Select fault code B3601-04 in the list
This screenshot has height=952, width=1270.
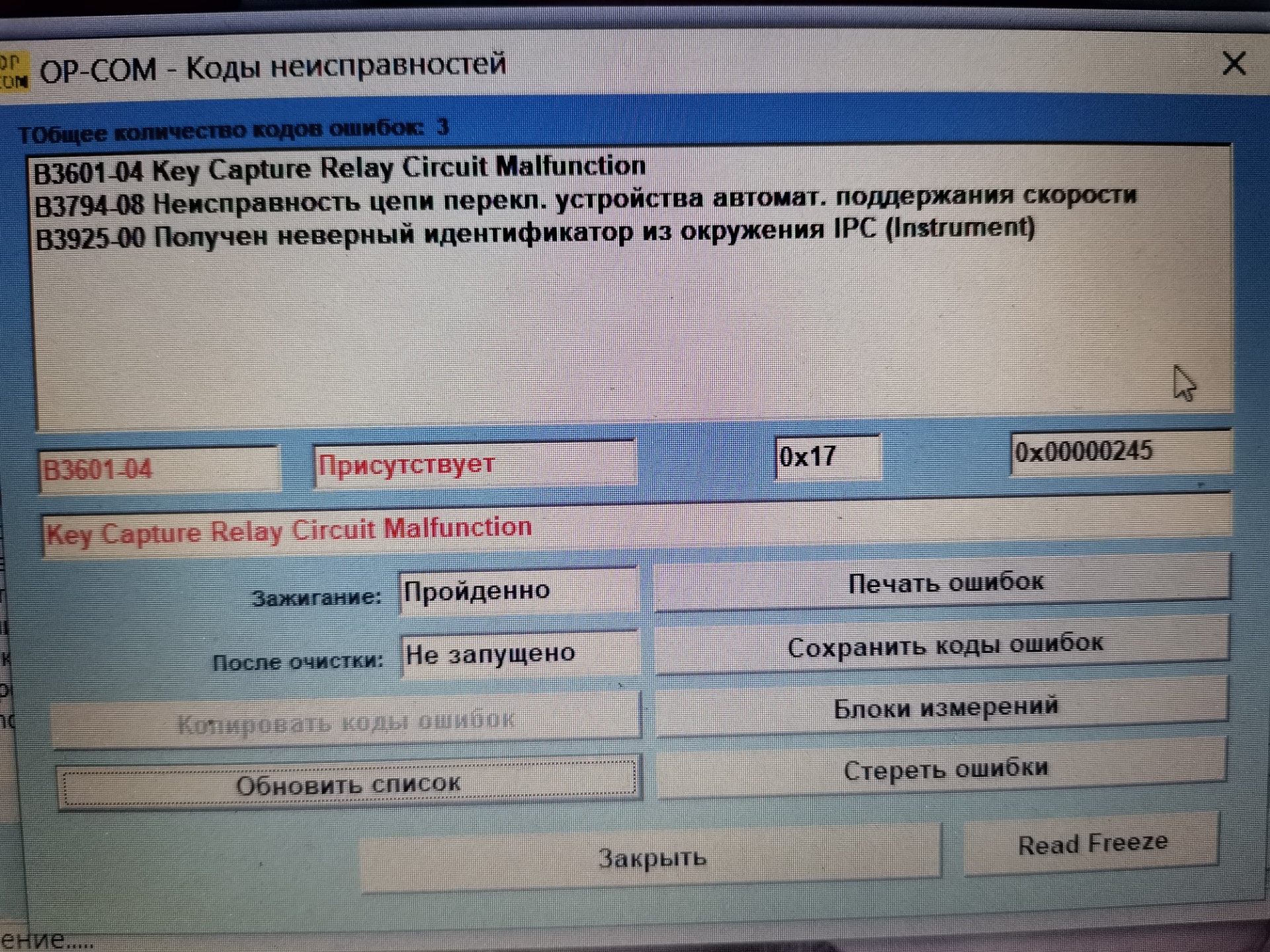click(x=339, y=169)
